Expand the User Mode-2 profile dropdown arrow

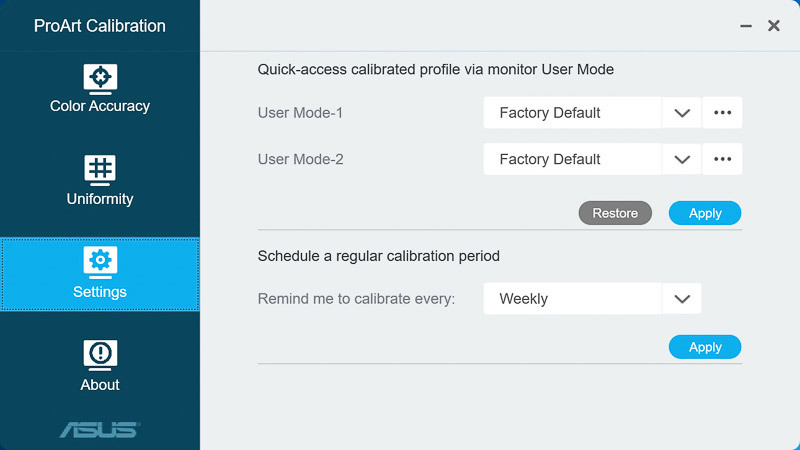682,159
